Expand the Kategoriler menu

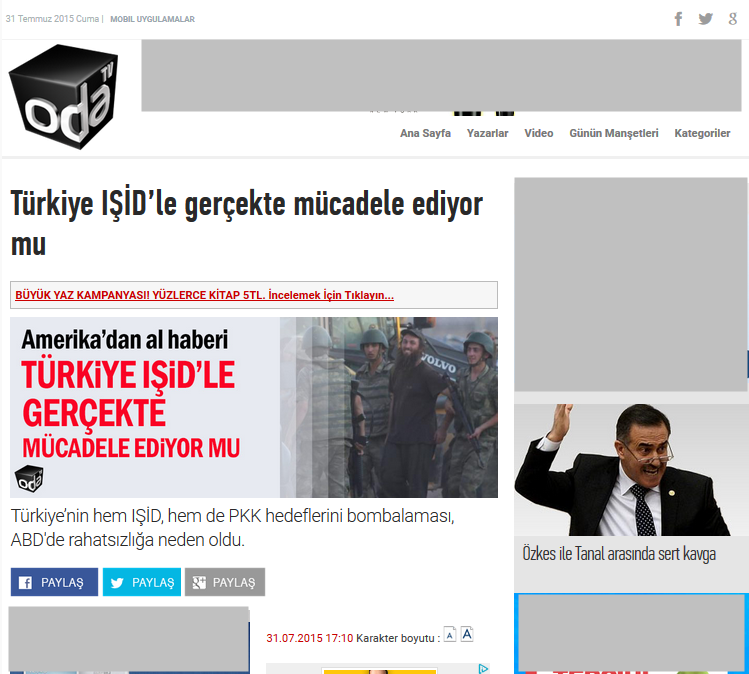pos(702,133)
